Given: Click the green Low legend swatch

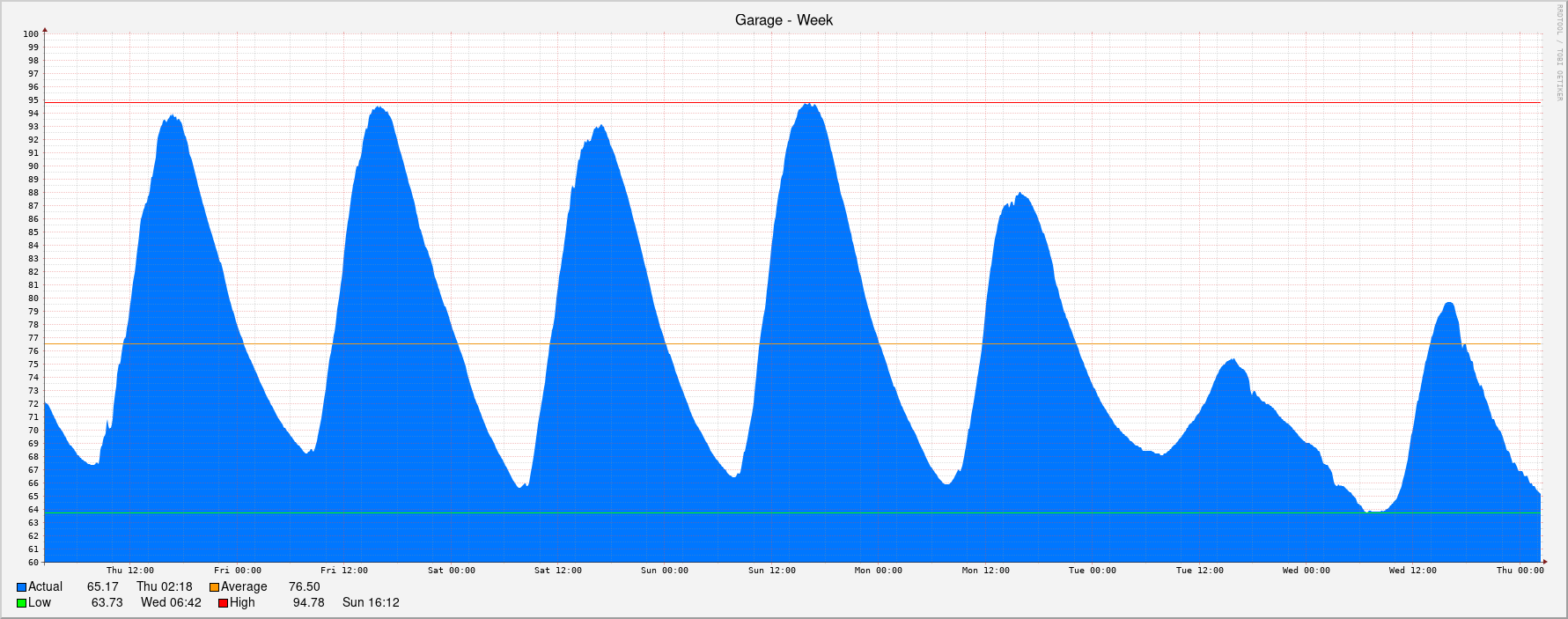Looking at the screenshot, I should coord(22,603).
